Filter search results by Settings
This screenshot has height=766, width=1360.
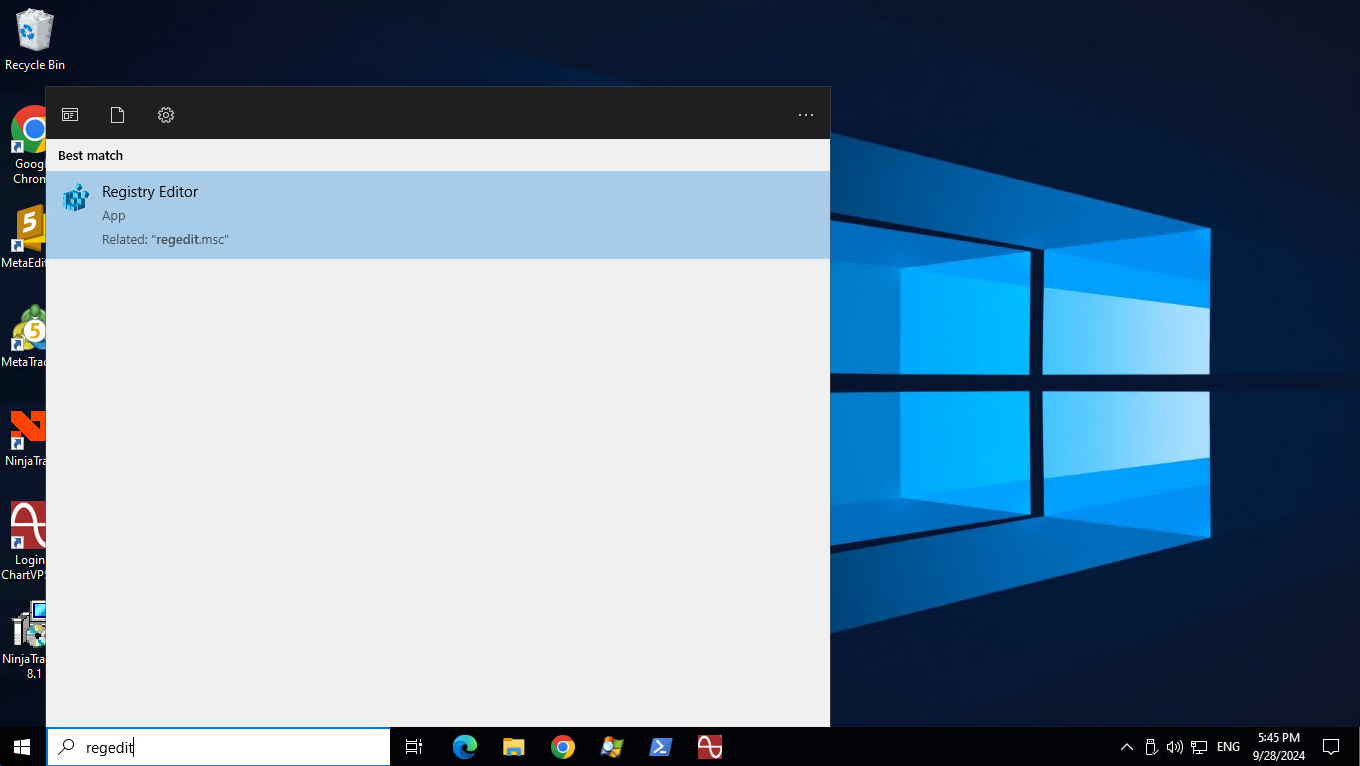(x=166, y=115)
